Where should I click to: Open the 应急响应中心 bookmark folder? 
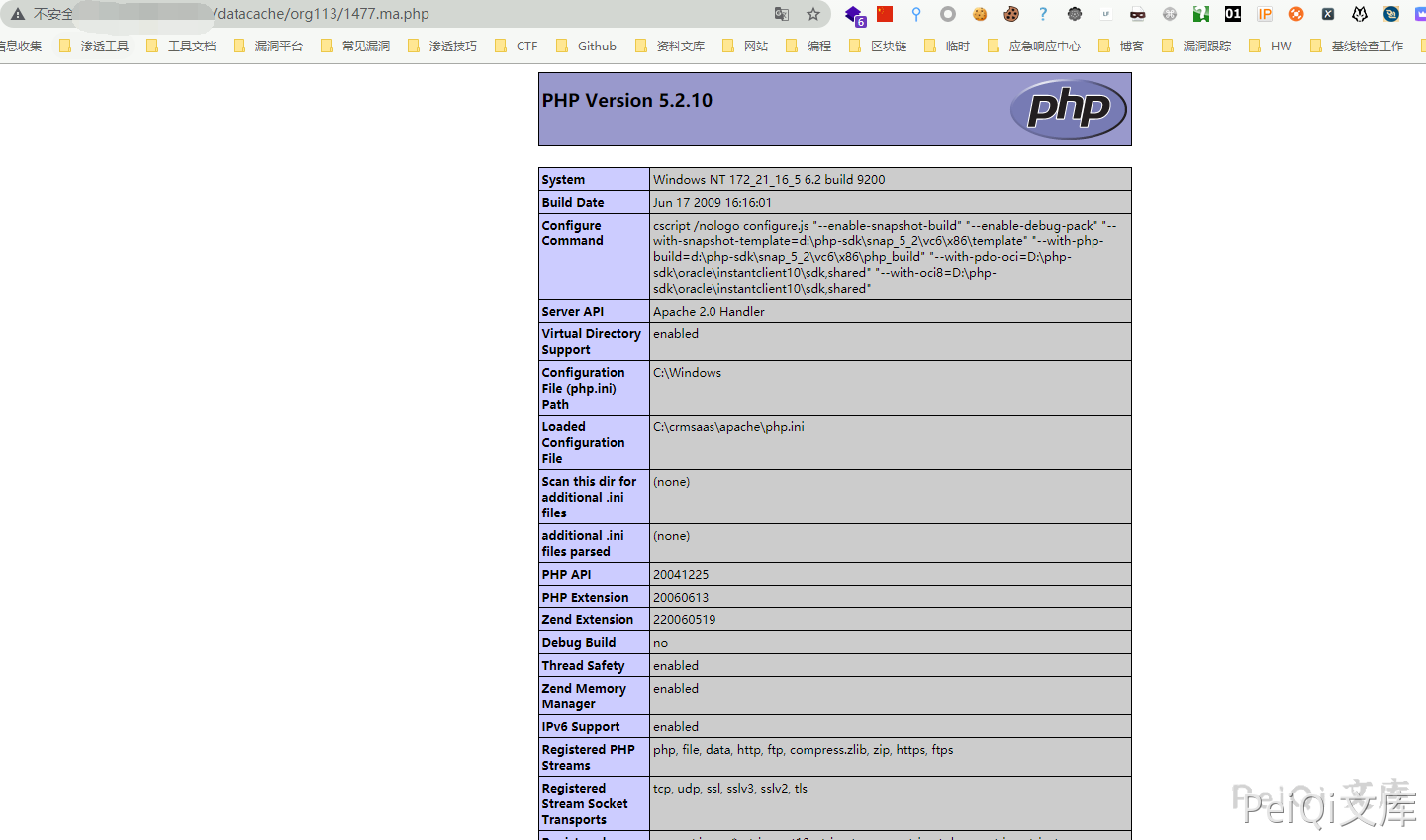click(x=1034, y=46)
